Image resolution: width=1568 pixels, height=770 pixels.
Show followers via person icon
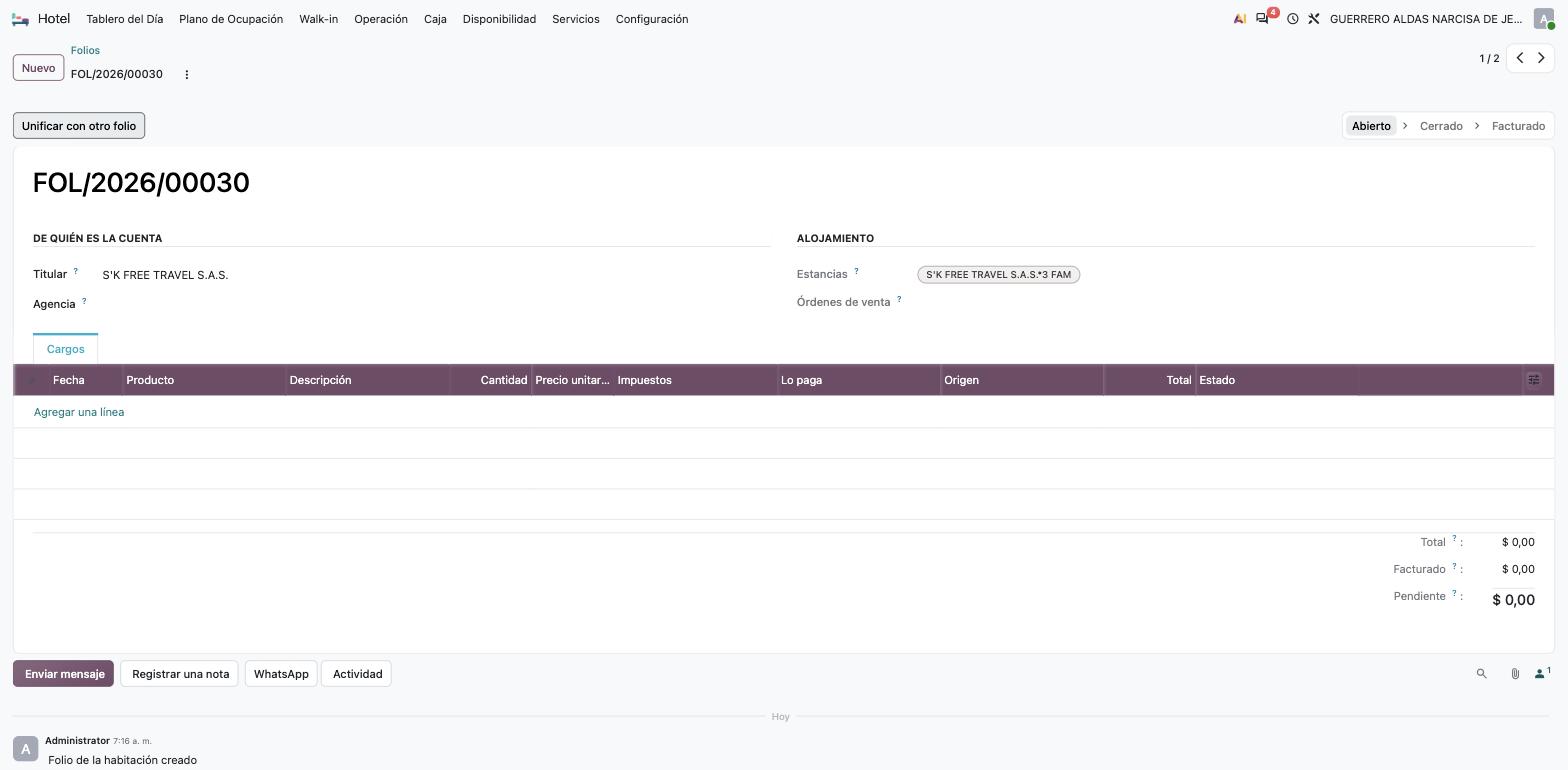pos(1542,673)
